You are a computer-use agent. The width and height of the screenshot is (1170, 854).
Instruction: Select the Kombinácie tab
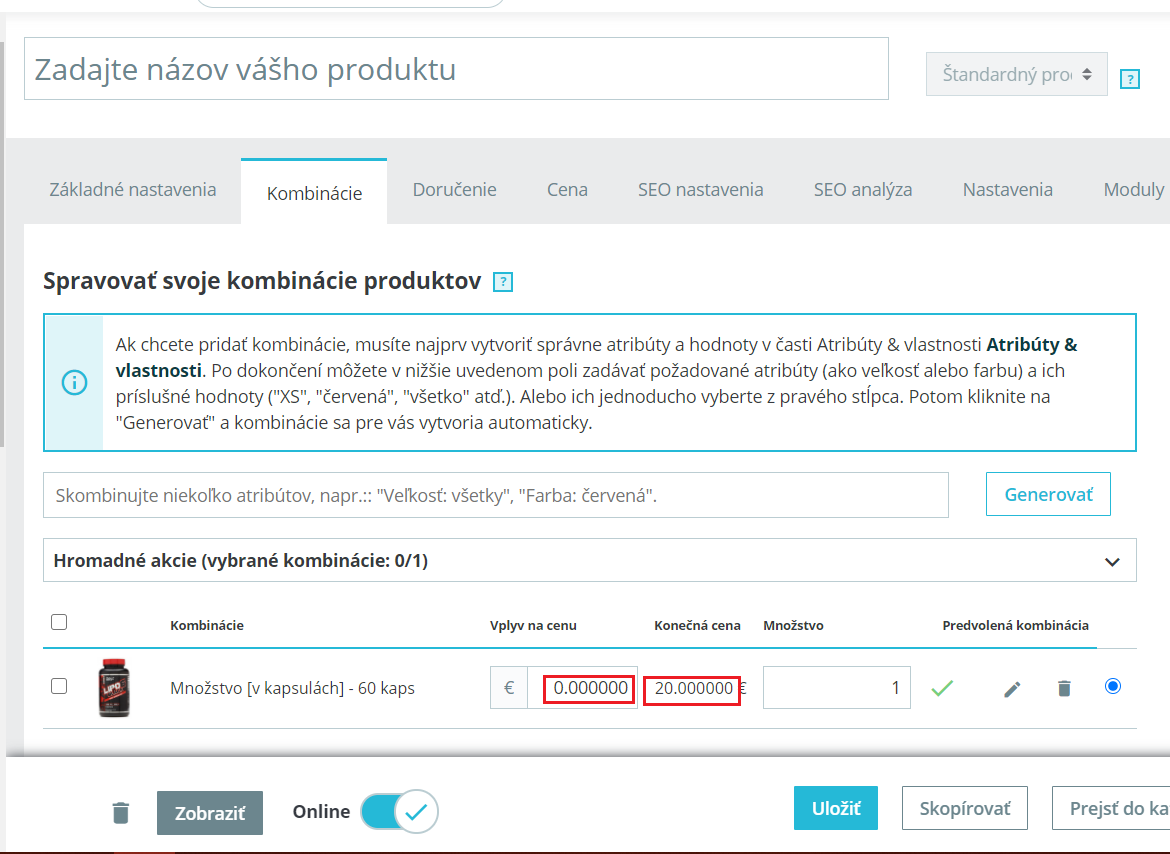point(314,192)
